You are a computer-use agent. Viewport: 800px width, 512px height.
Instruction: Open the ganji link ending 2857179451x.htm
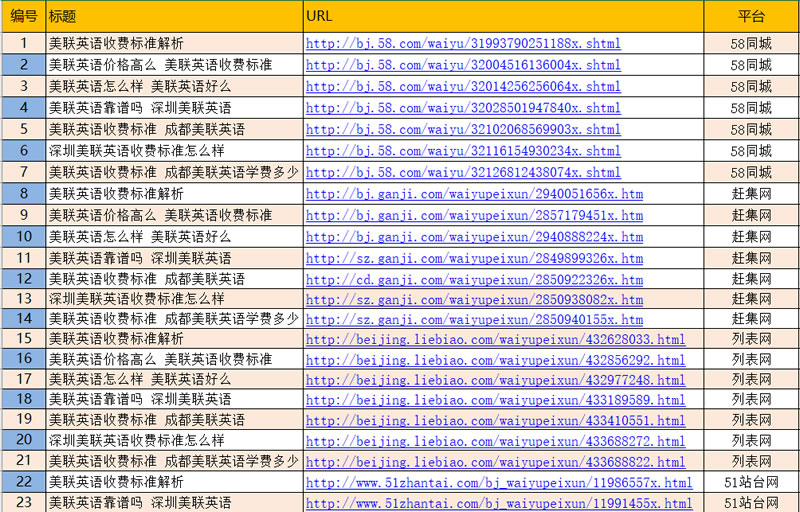[474, 215]
